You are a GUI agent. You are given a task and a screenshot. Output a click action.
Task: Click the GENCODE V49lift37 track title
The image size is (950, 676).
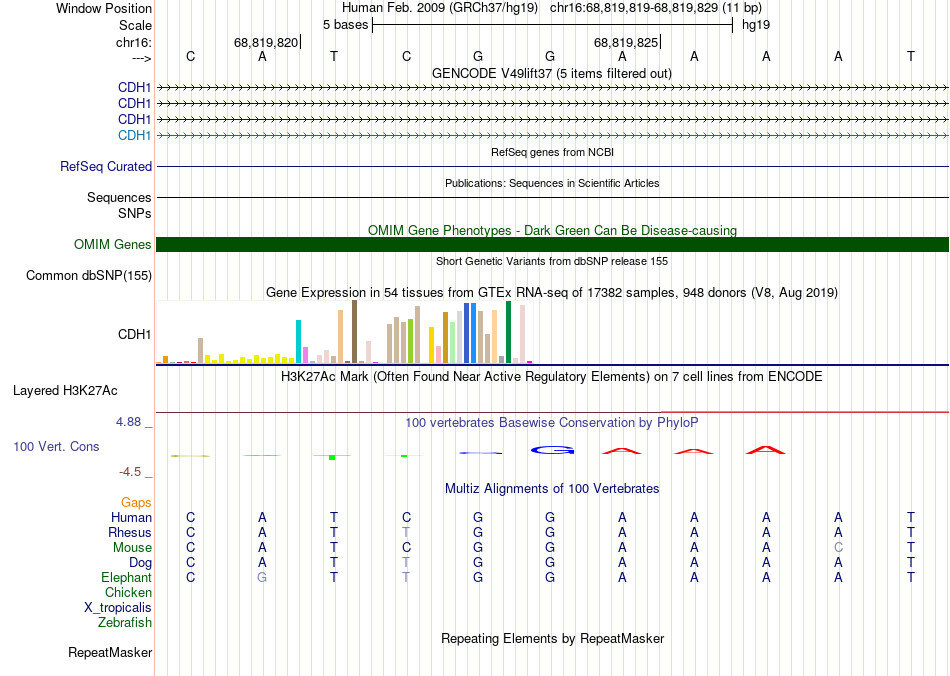click(x=552, y=73)
